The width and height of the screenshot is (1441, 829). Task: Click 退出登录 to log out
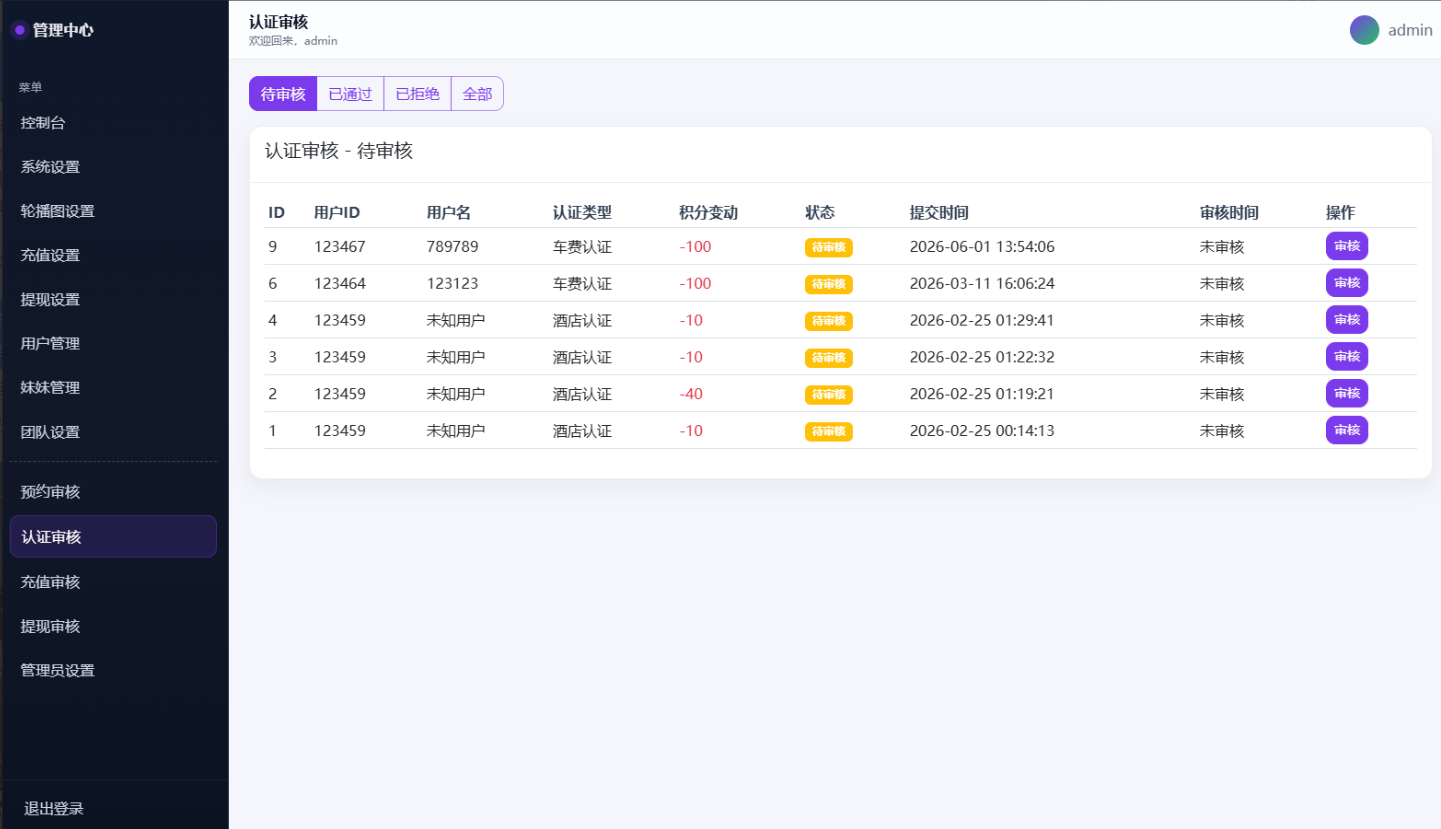(x=54, y=808)
